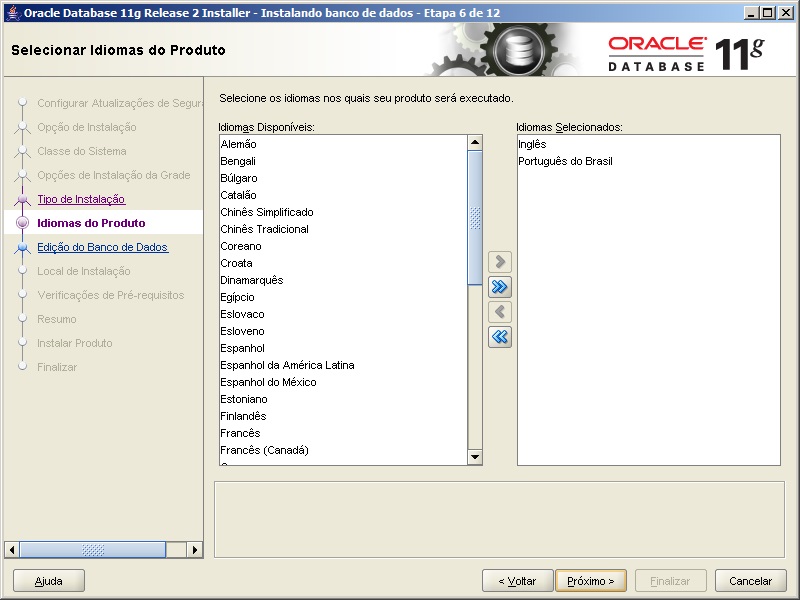Open the Ajuda help button
The width and height of the screenshot is (800, 600).
[x=49, y=581]
